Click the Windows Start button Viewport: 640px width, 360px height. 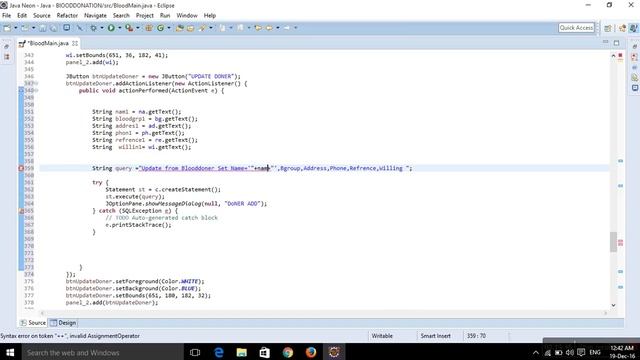(10, 352)
